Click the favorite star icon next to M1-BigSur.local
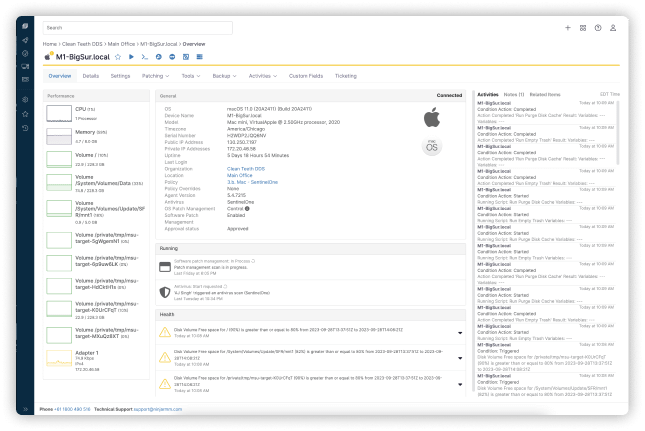The width and height of the screenshot is (645, 431). tap(117, 58)
